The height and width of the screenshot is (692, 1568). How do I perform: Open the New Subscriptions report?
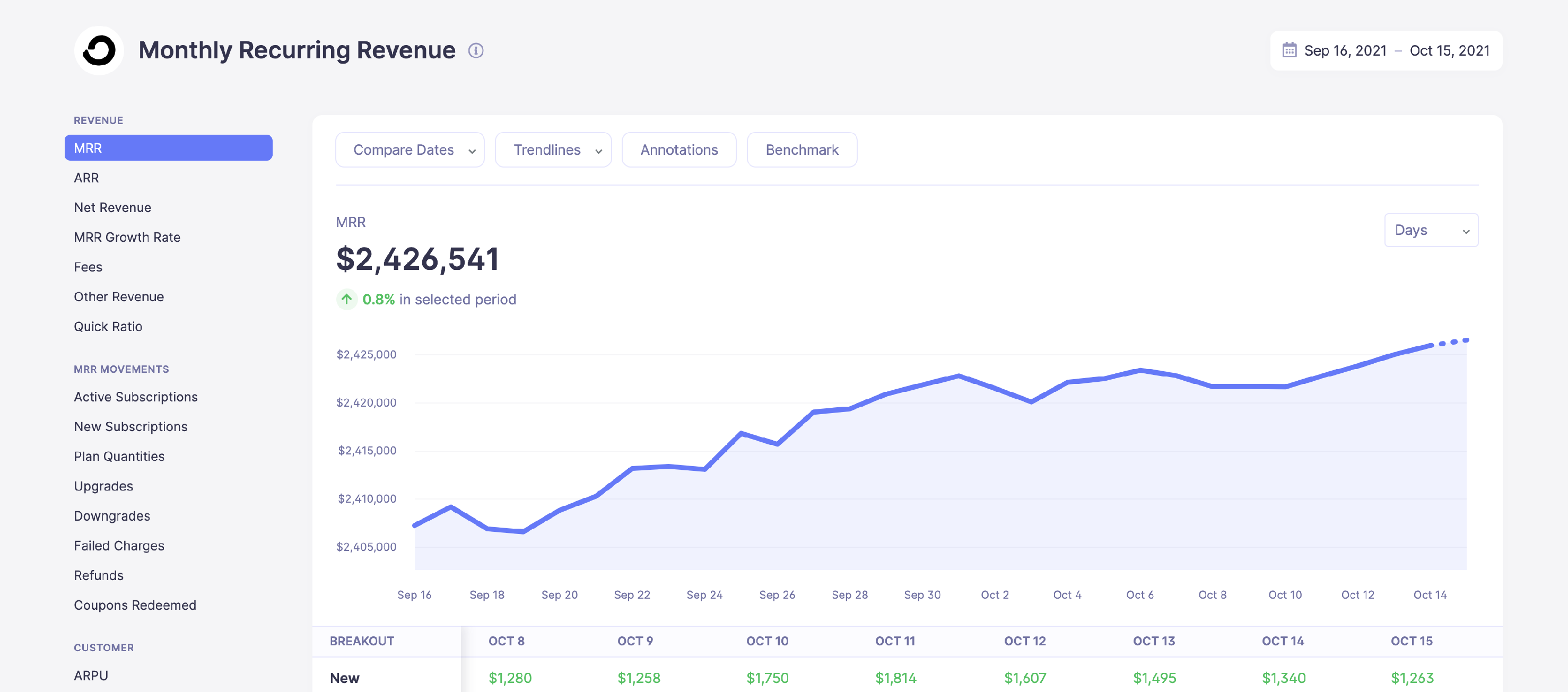130,426
